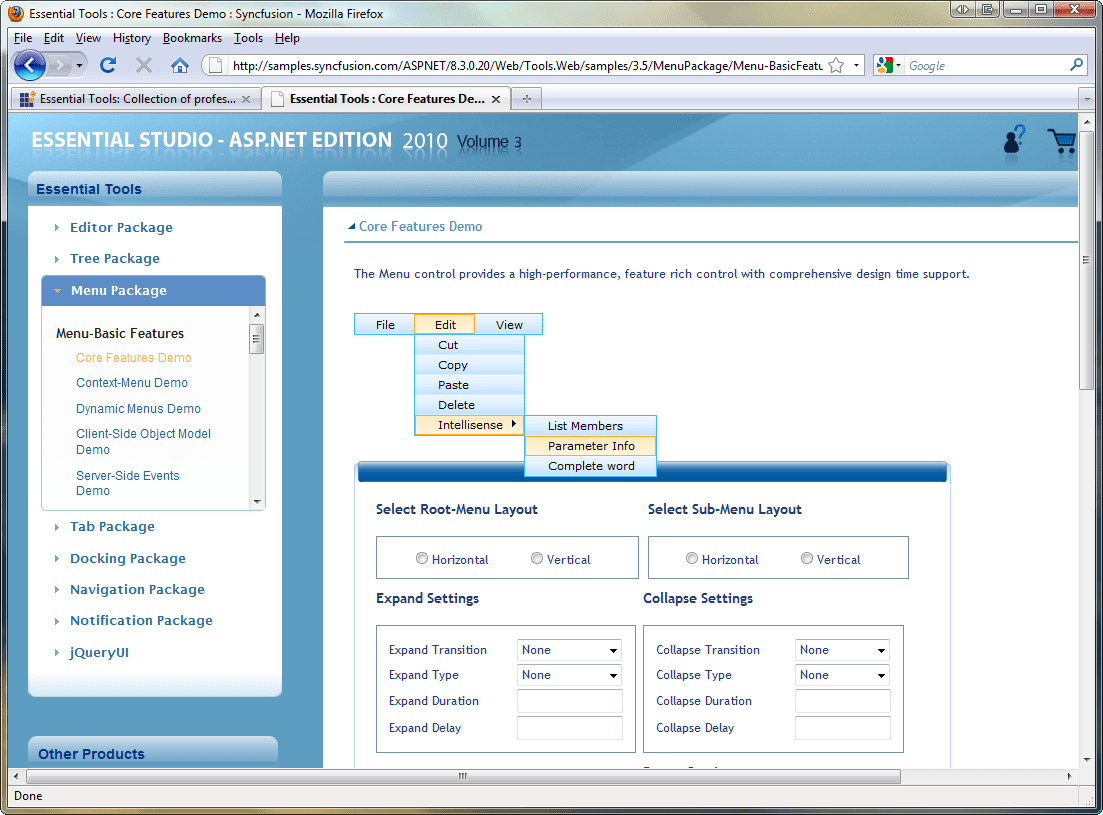Click the shopping cart icon in the header
The width and height of the screenshot is (1103, 815).
click(1062, 142)
